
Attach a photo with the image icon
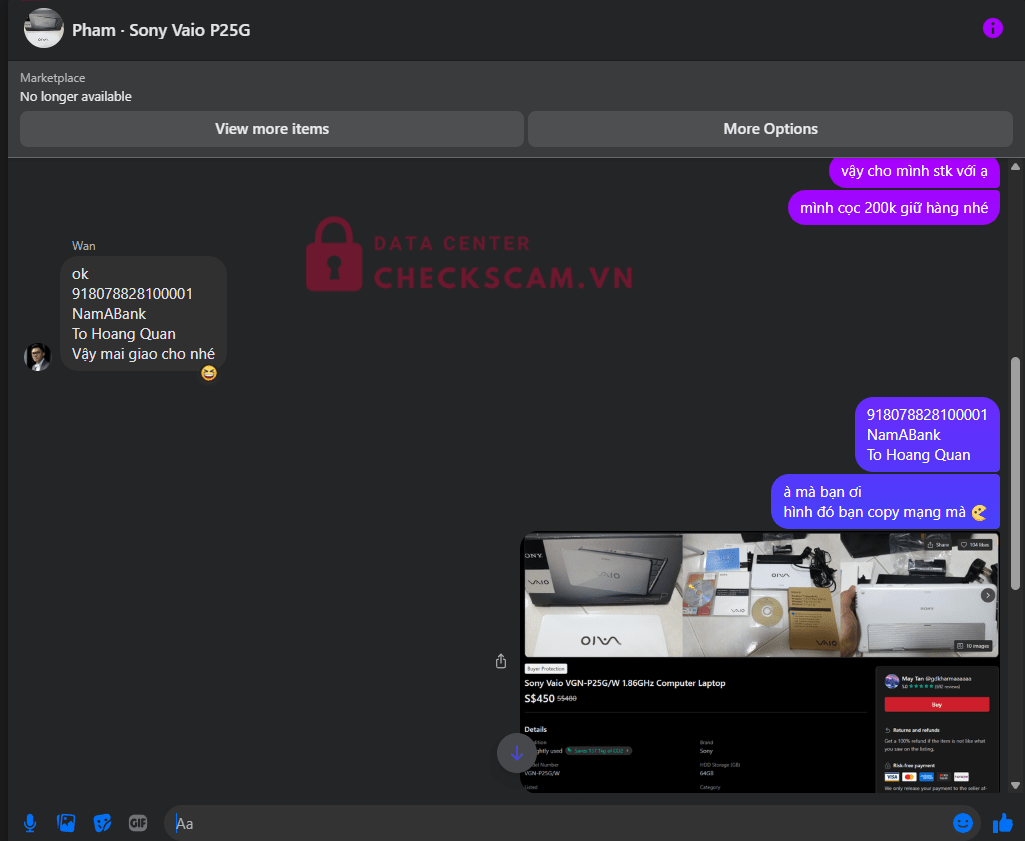[x=66, y=823]
